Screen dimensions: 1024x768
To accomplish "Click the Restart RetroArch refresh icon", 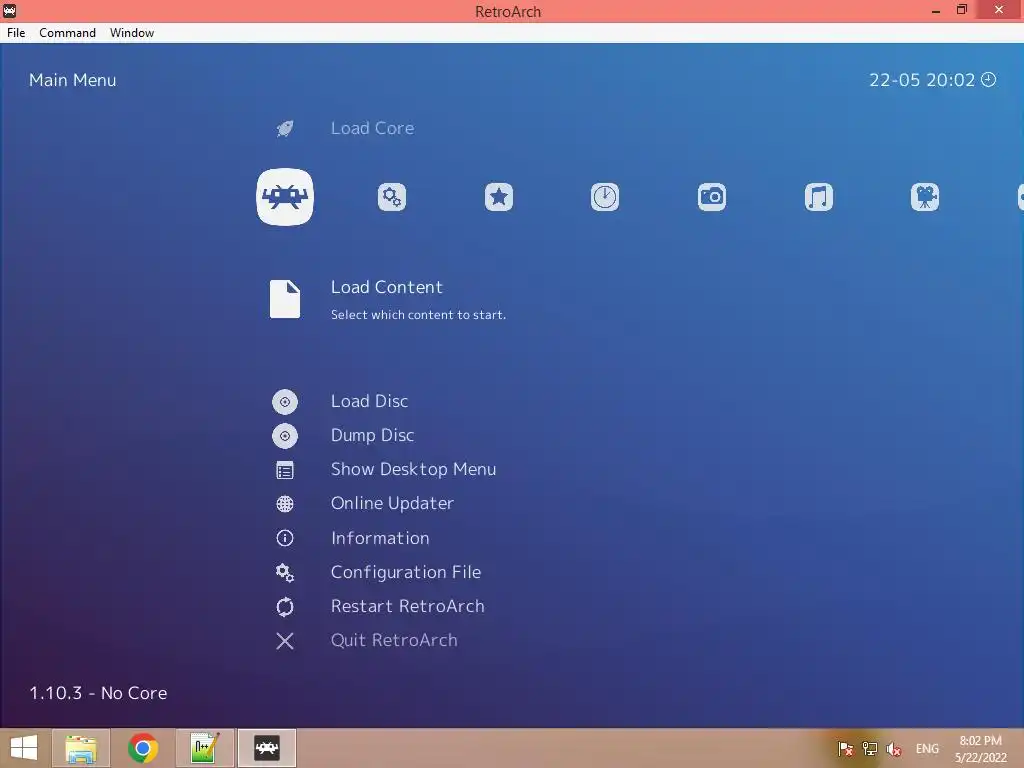I will coord(285,607).
